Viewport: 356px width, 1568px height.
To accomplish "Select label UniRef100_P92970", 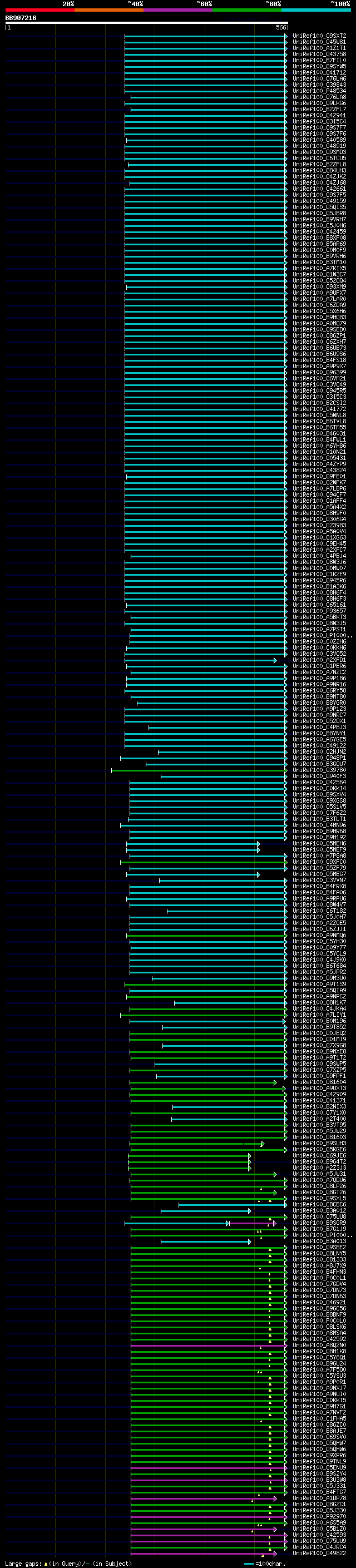I will [x=319, y=1517].
